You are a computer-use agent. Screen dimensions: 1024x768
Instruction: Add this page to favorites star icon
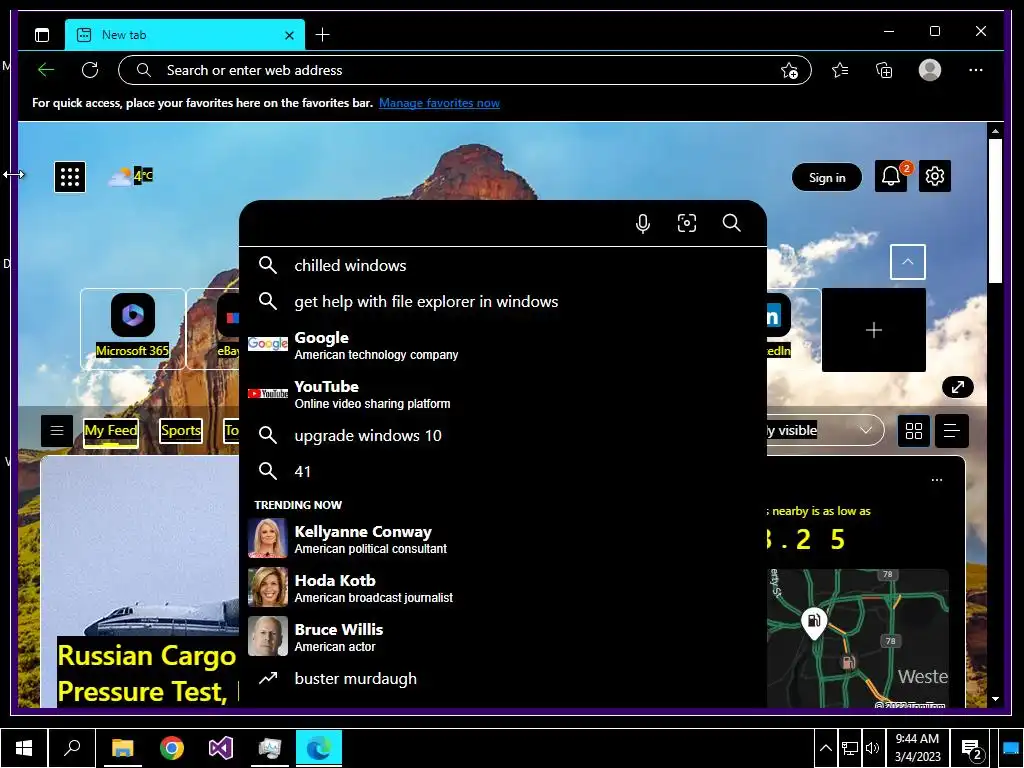click(x=790, y=71)
